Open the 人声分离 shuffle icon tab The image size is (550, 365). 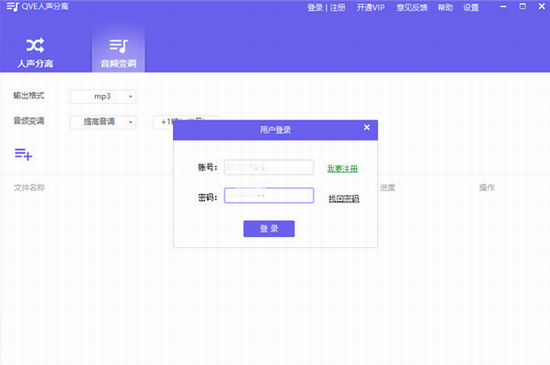35,52
